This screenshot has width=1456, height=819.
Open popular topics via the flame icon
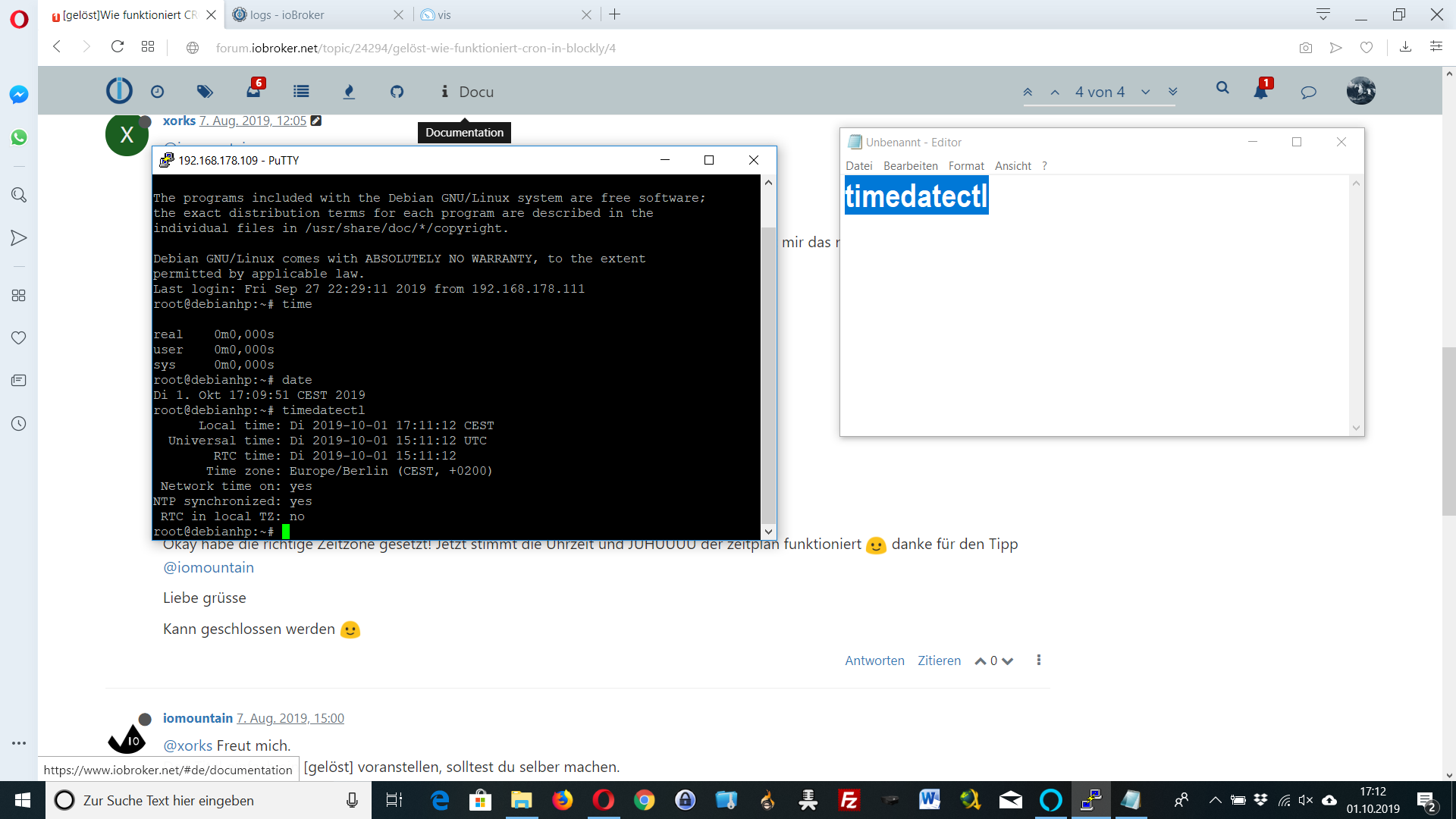349,91
